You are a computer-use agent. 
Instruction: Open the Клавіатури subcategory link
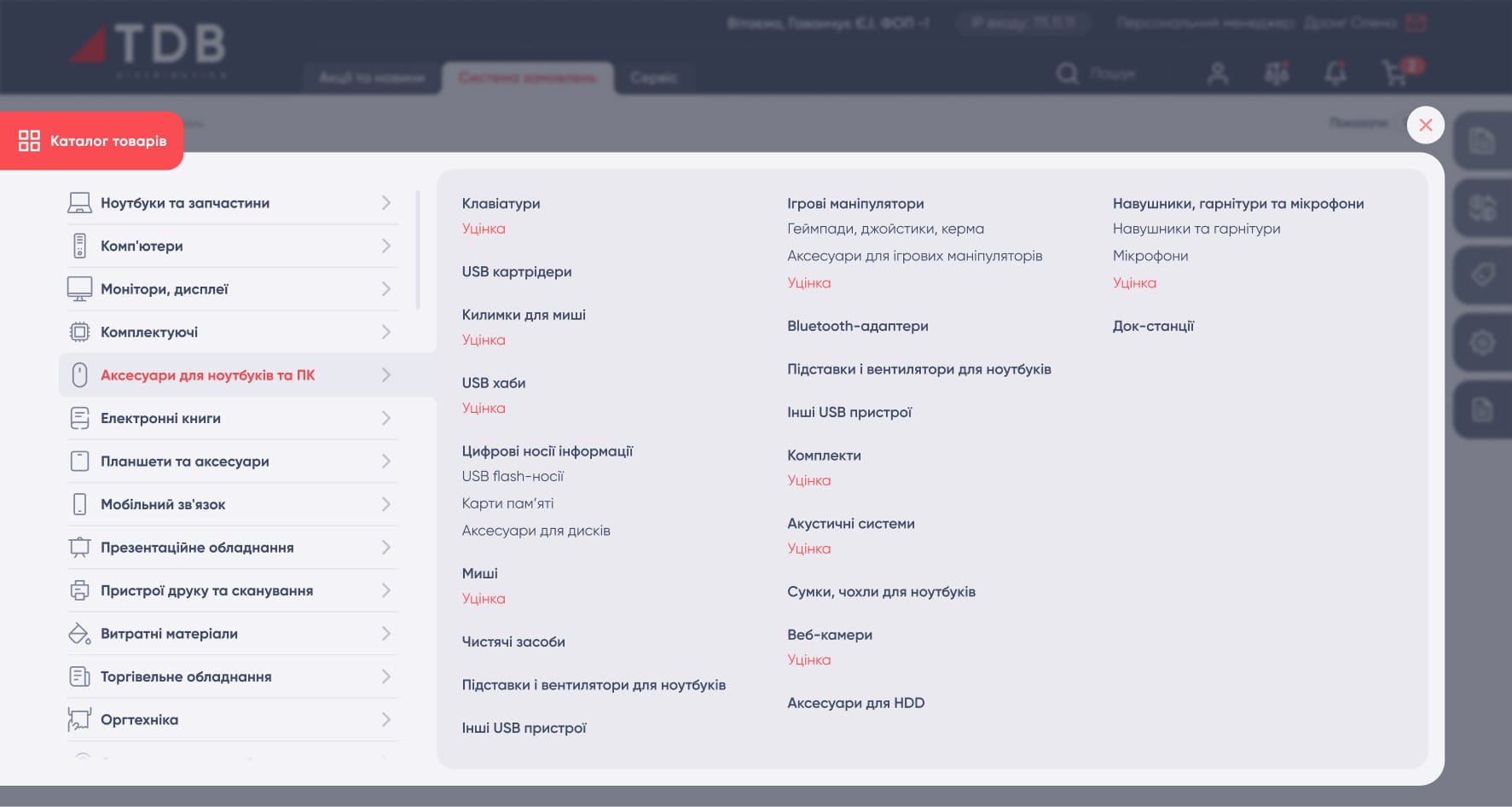pos(501,204)
